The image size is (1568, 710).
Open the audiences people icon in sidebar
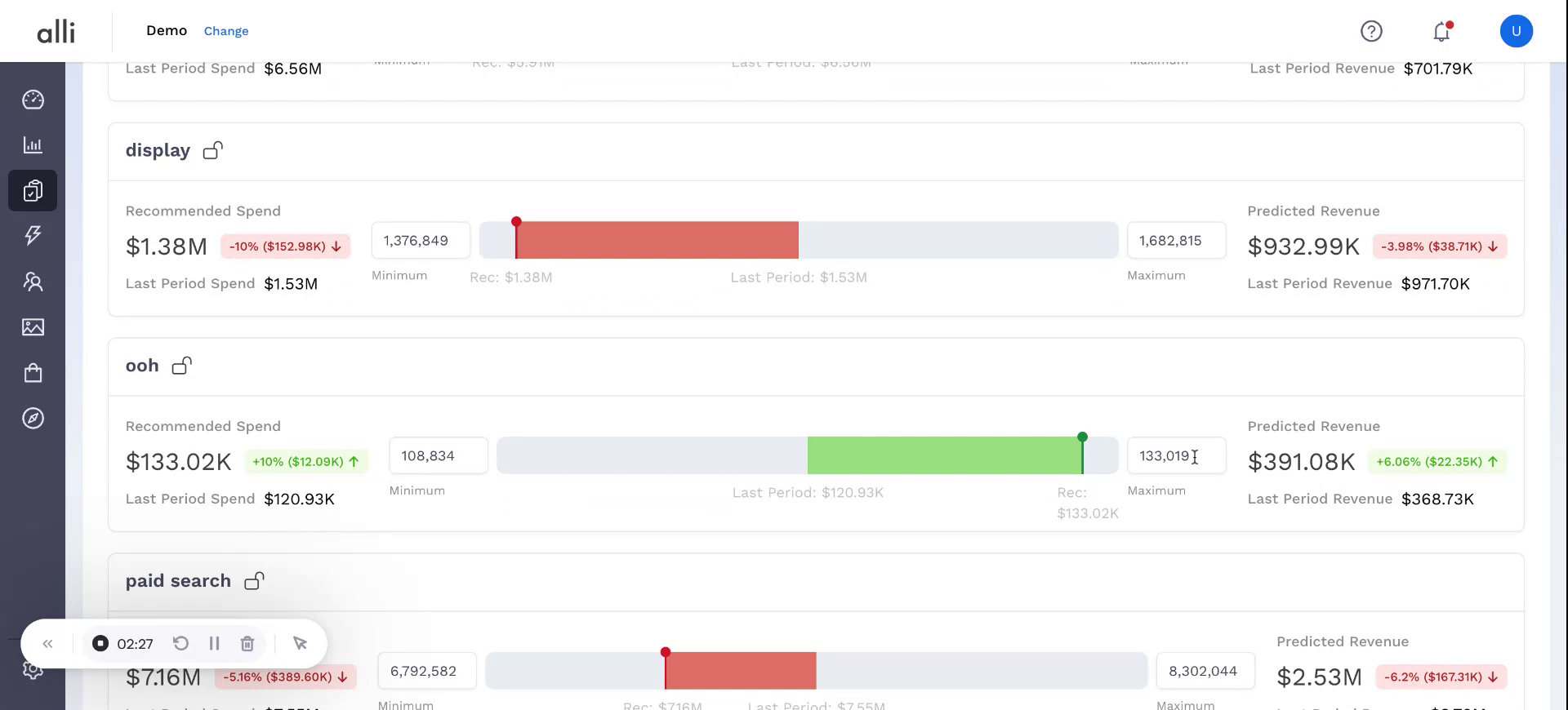[x=33, y=282]
